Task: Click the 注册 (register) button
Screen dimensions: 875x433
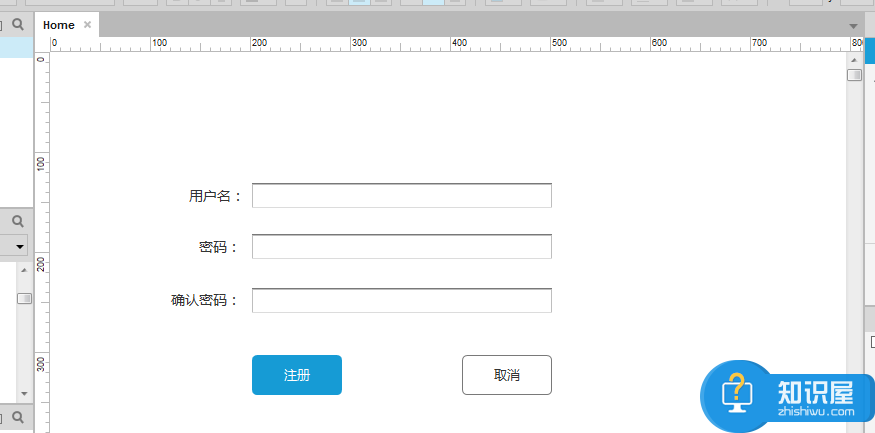Action: [296, 375]
